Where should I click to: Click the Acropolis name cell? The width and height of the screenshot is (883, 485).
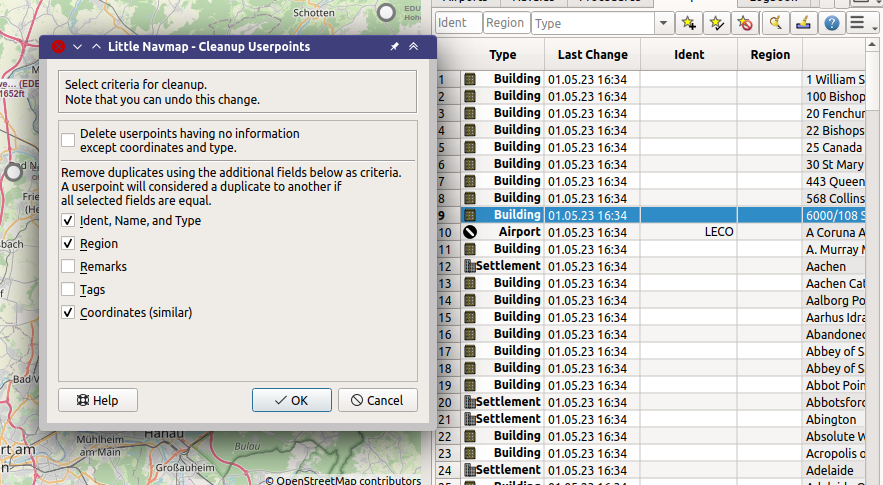pyautogui.click(x=834, y=453)
